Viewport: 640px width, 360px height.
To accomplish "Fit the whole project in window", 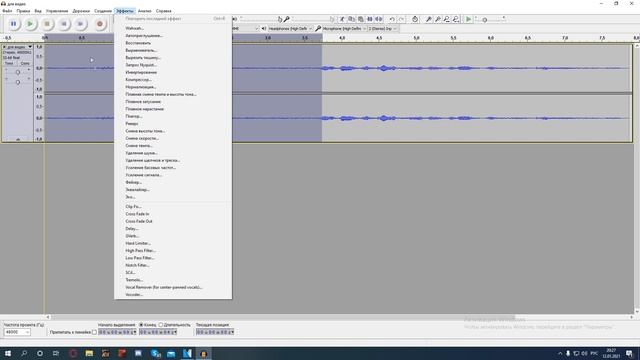I will (x=456, y=19).
